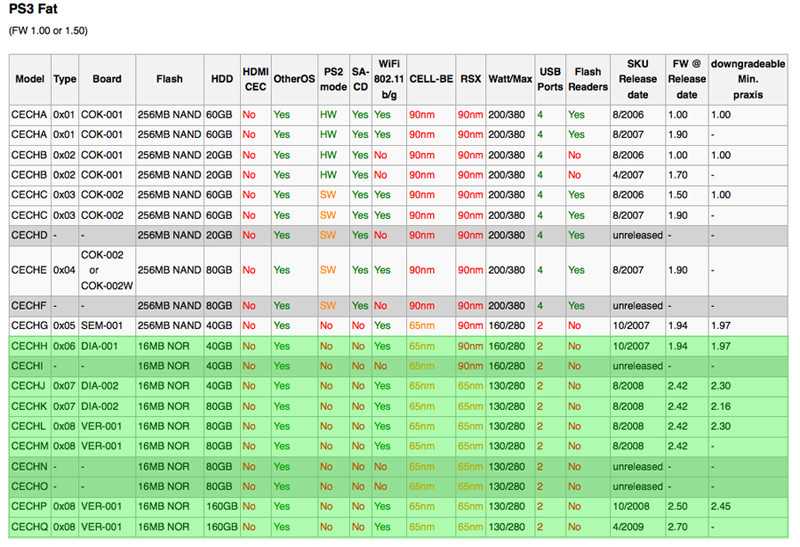Select the 'CECHF' model cell
The image size is (800, 547).
point(29,306)
